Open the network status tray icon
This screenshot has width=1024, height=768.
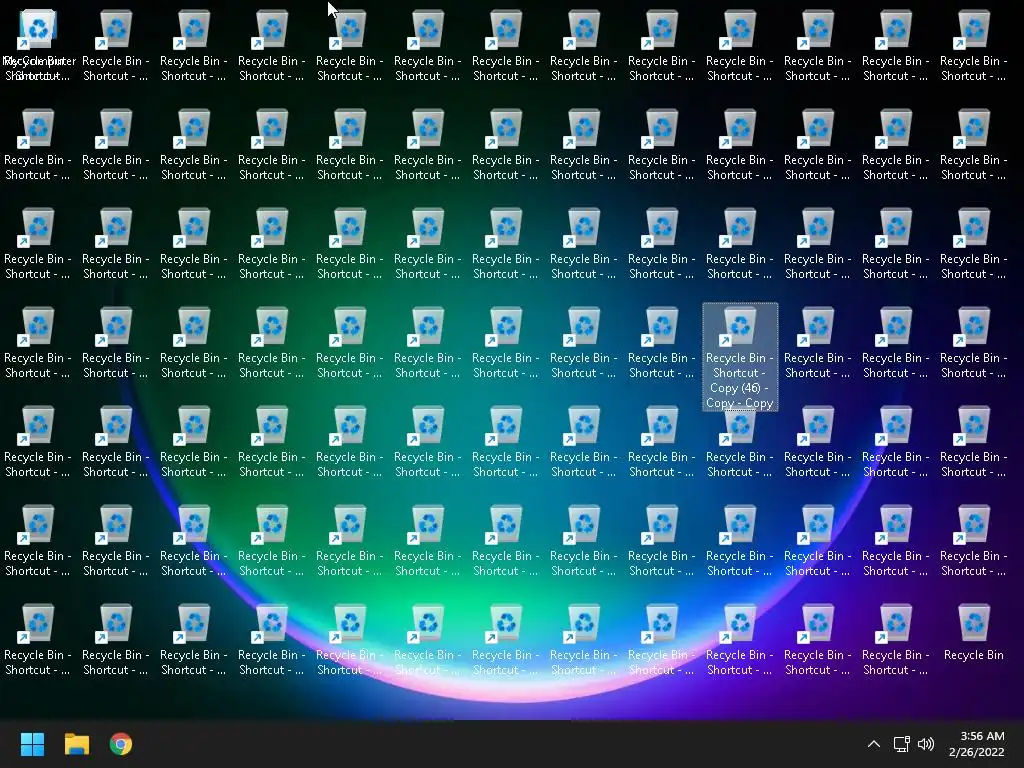(901, 744)
